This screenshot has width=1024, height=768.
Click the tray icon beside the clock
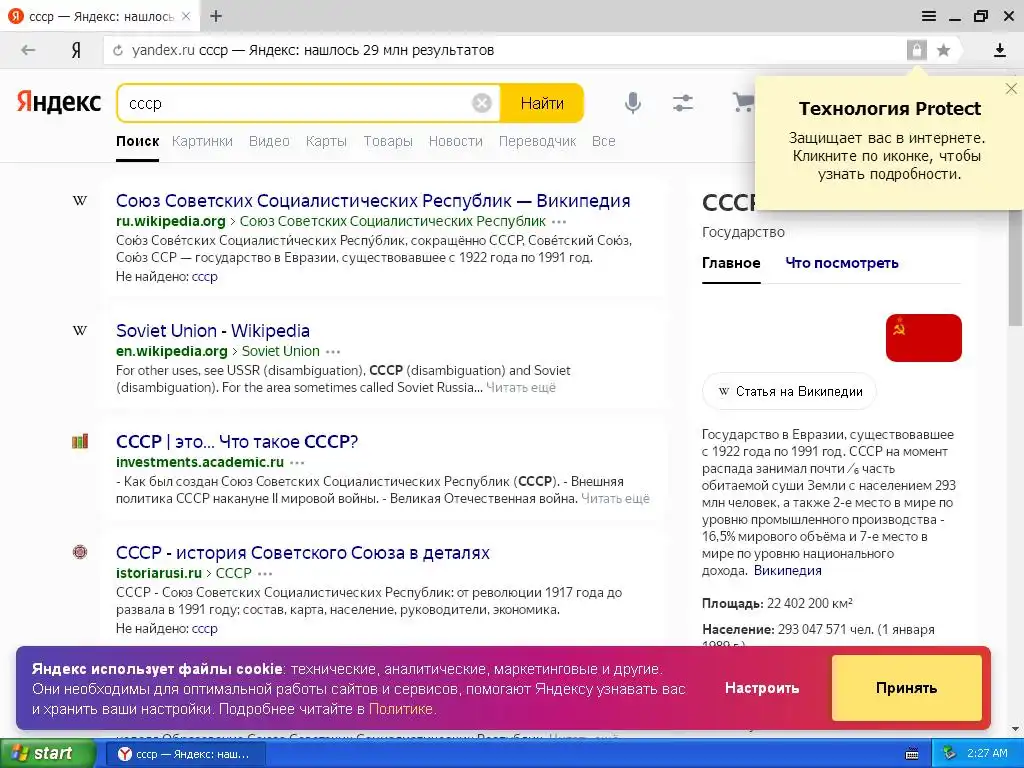tap(949, 753)
